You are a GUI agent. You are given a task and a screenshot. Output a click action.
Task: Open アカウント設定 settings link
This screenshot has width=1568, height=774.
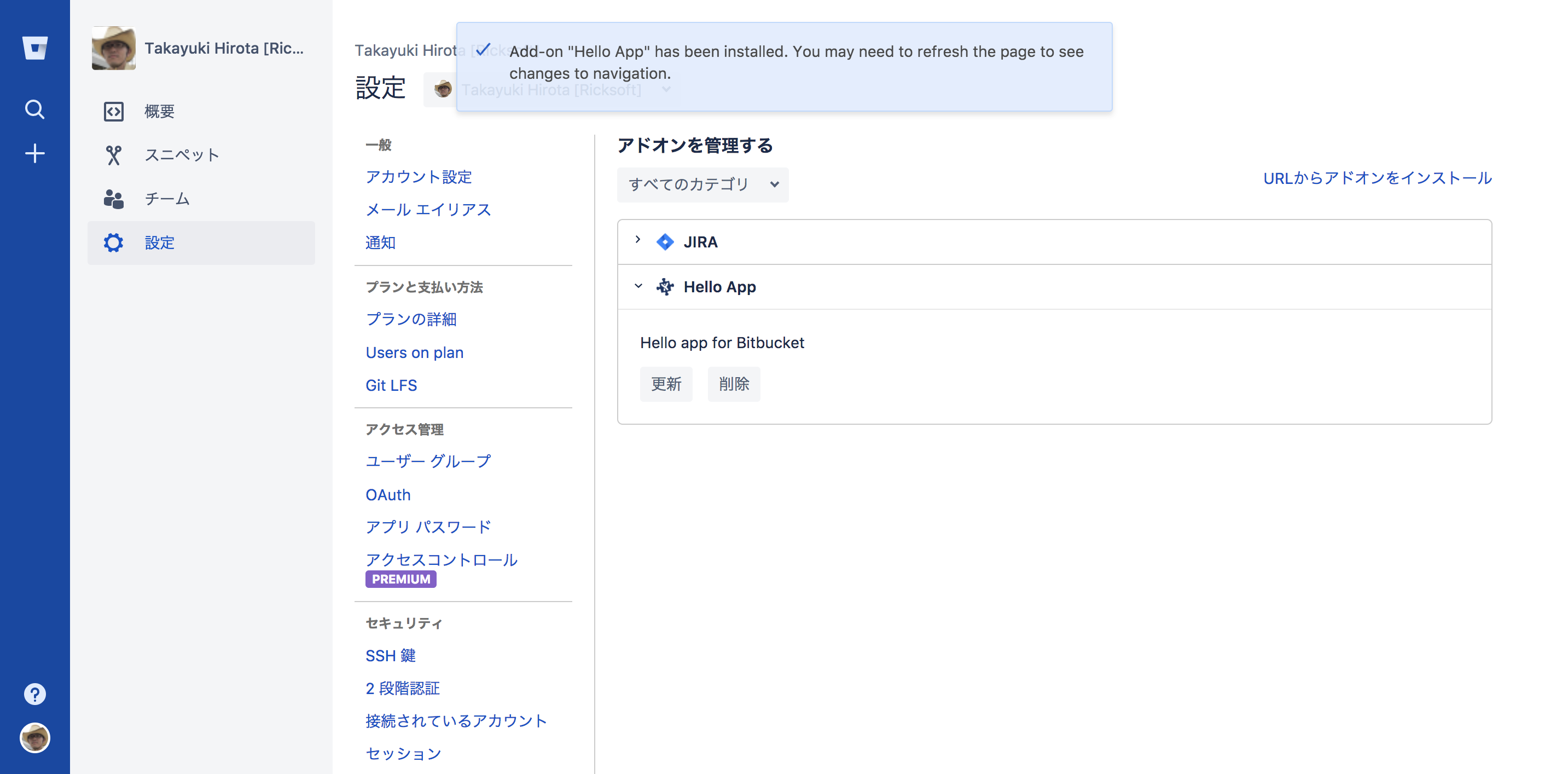(x=418, y=177)
